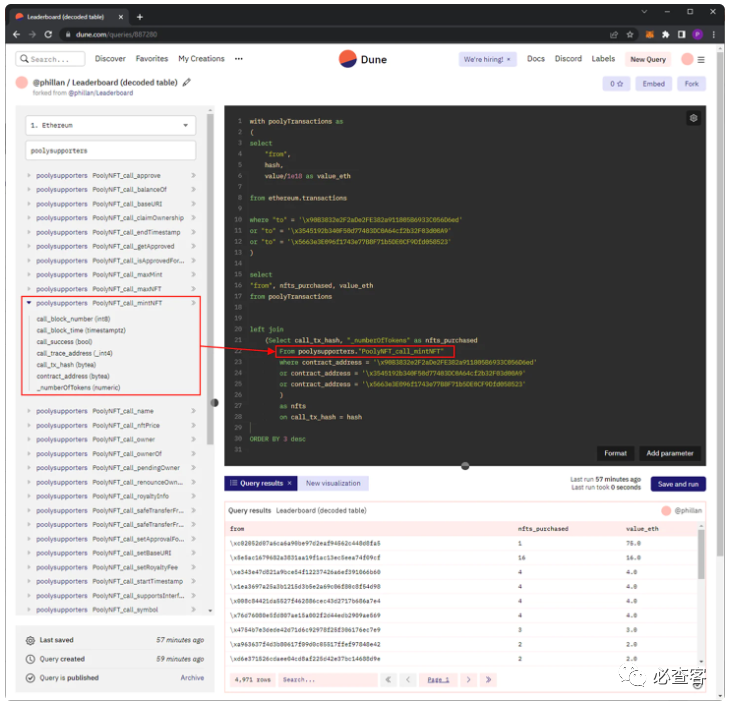Viewport: 730px width, 708px height.
Task: Open the editor settings gear
Action: tap(693, 118)
